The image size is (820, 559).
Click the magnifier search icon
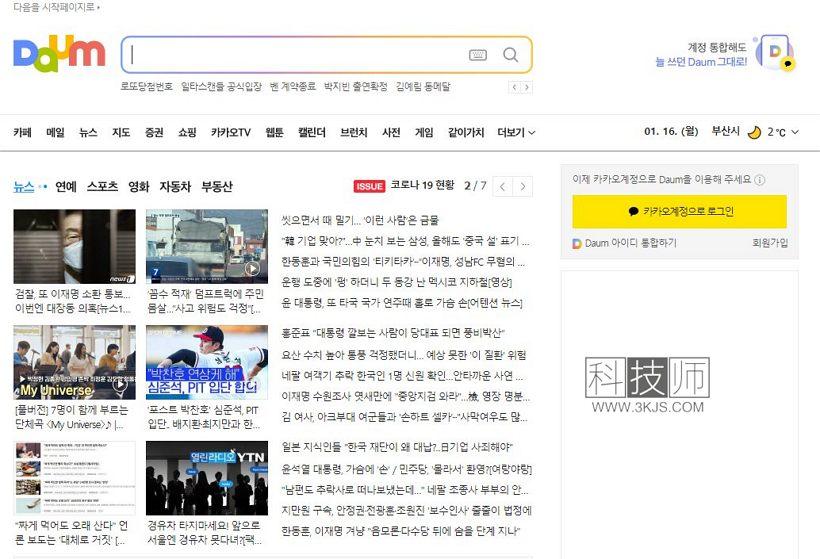510,54
